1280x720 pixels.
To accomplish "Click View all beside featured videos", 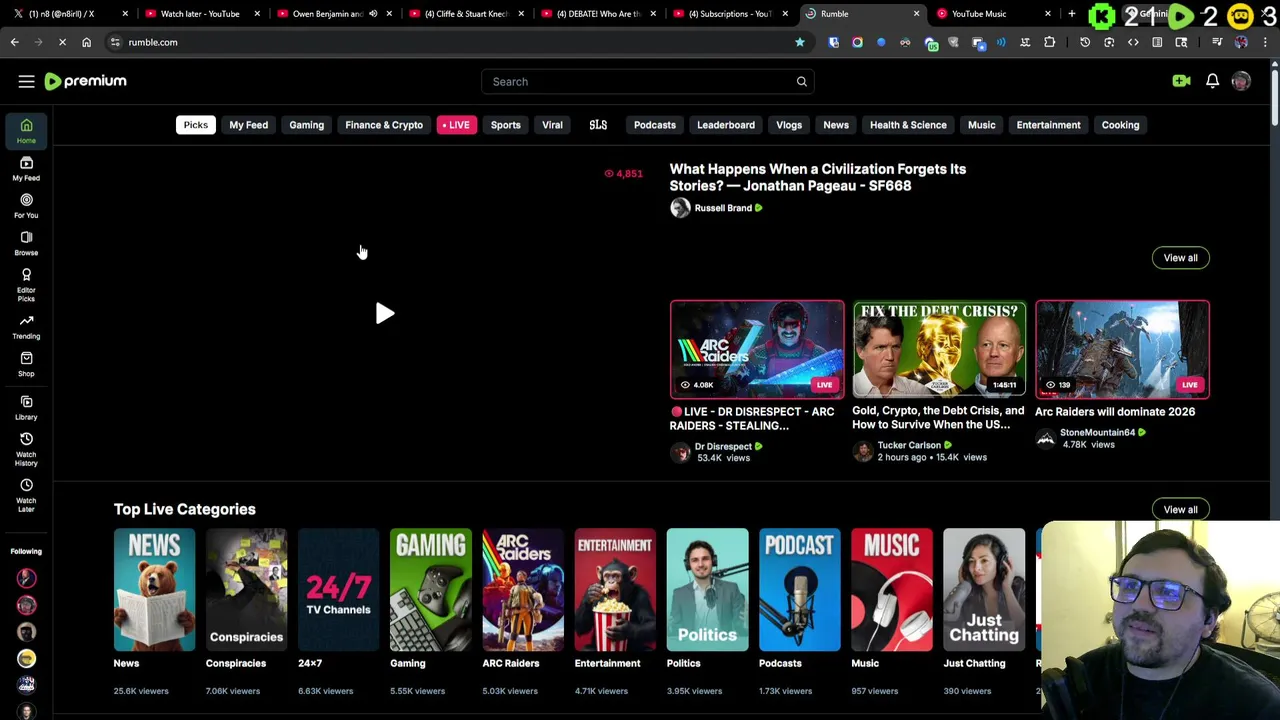I will pyautogui.click(x=1180, y=258).
